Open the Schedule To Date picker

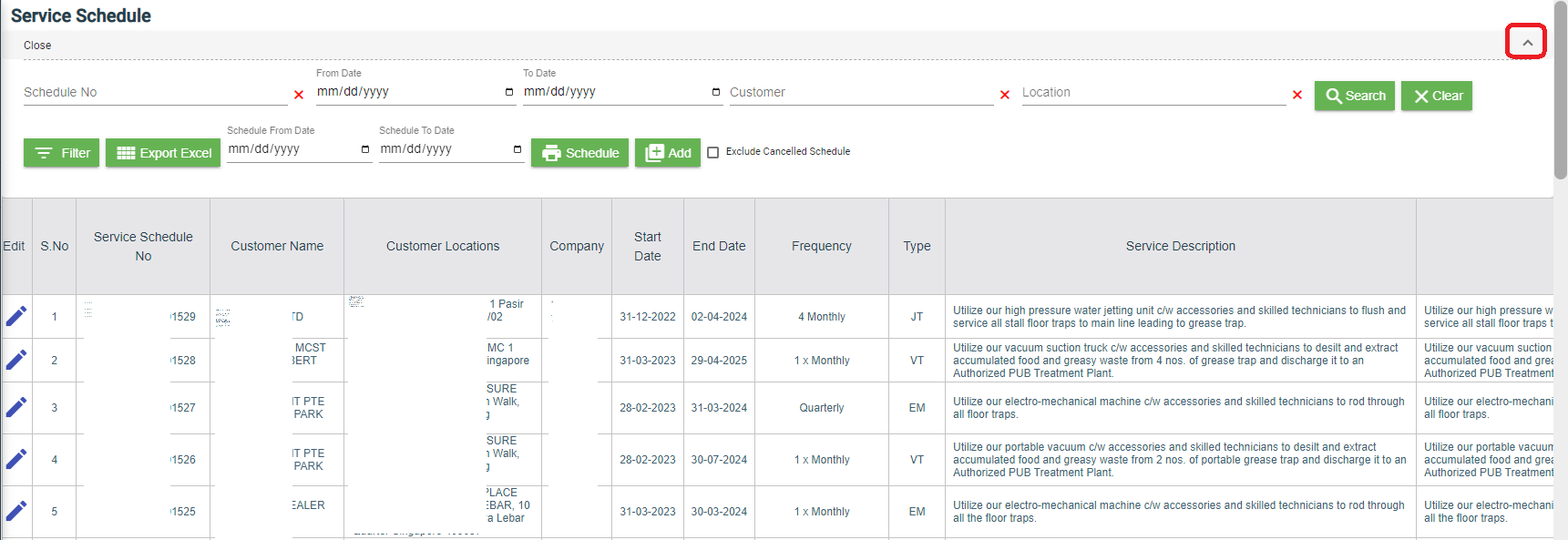[x=518, y=149]
